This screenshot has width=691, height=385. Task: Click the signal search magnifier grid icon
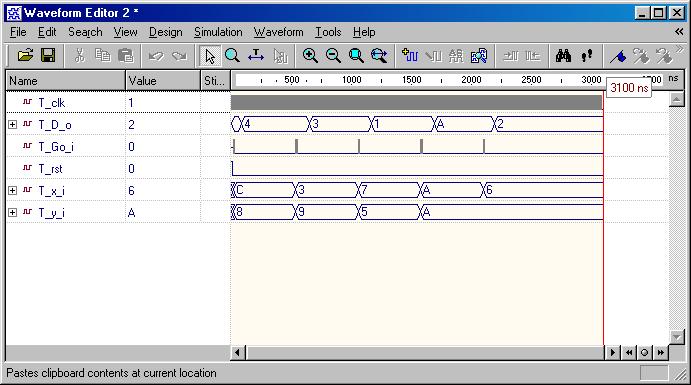point(479,56)
